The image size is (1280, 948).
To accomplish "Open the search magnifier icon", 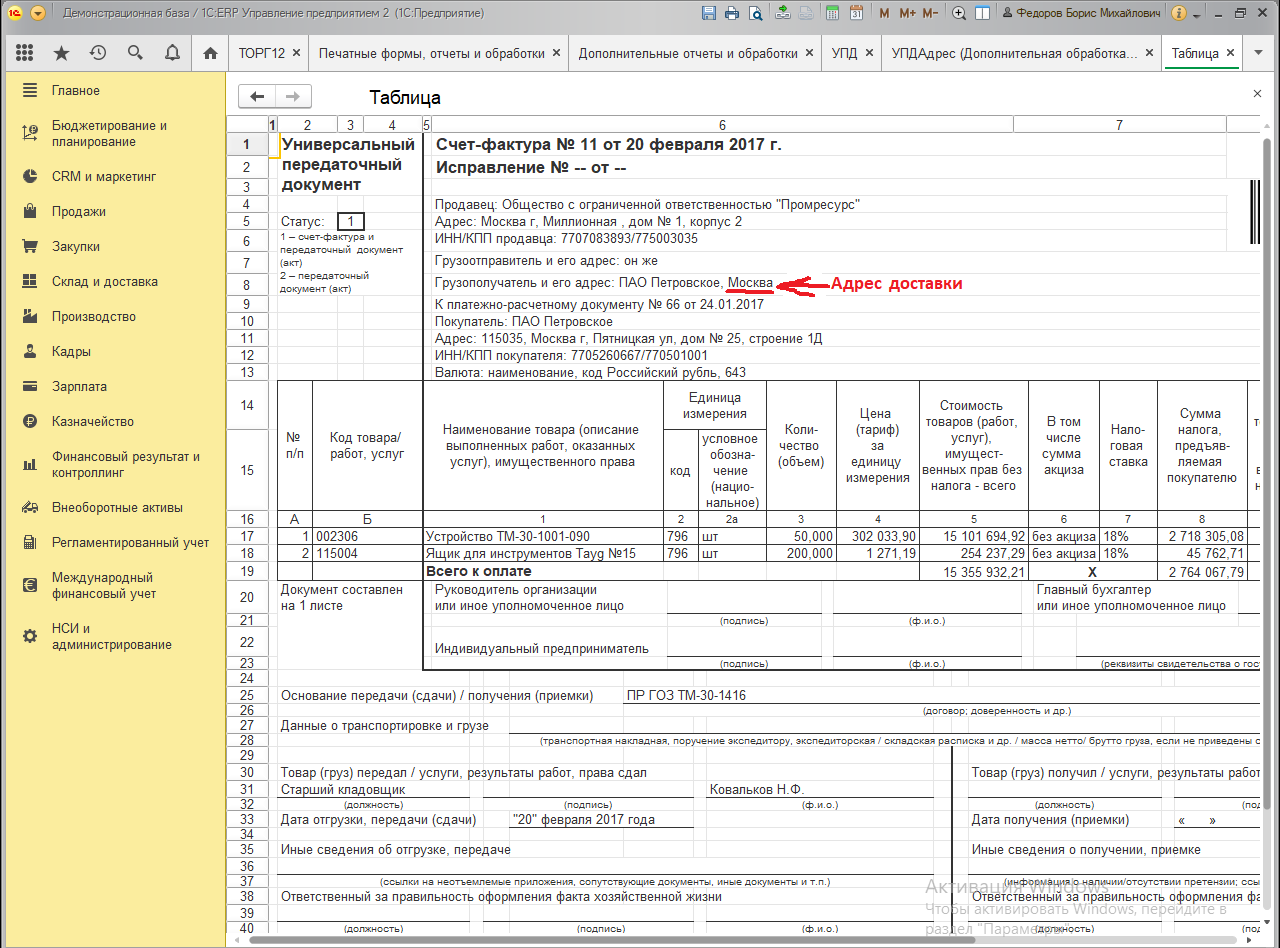I will pyautogui.click(x=135, y=53).
